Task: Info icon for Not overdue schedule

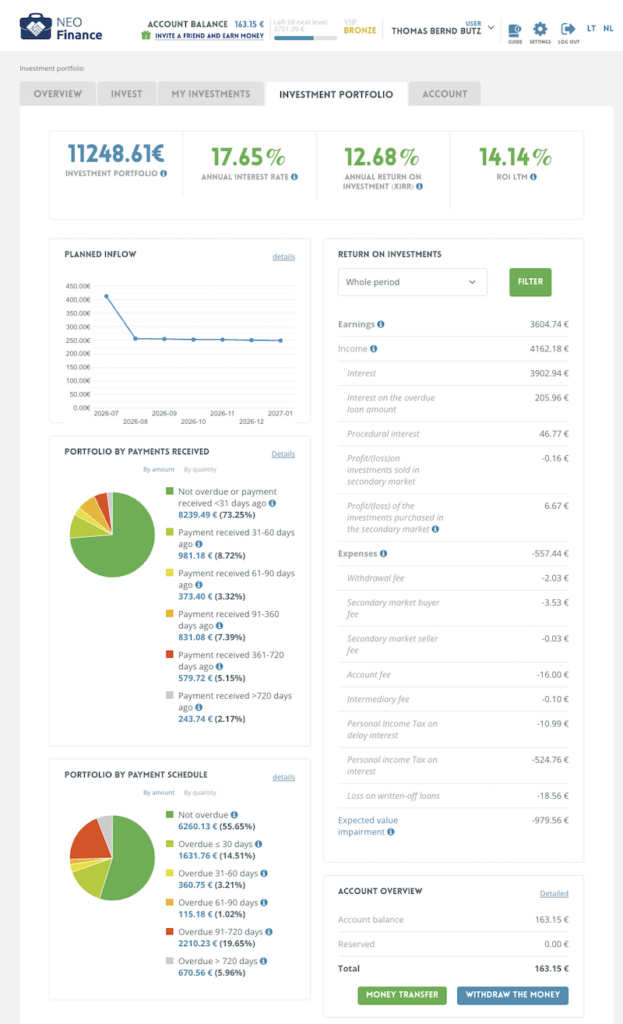Action: click(x=234, y=815)
